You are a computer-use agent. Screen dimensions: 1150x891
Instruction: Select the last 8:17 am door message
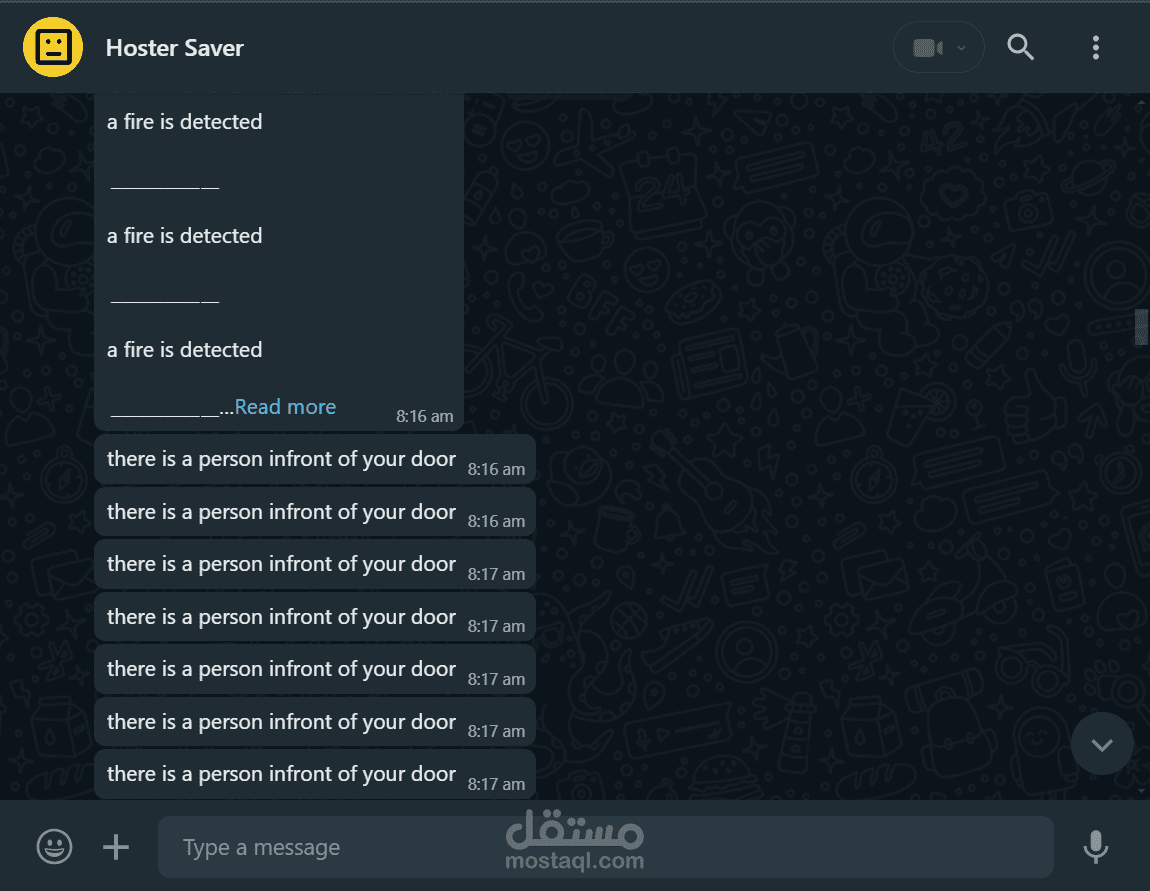(315, 774)
